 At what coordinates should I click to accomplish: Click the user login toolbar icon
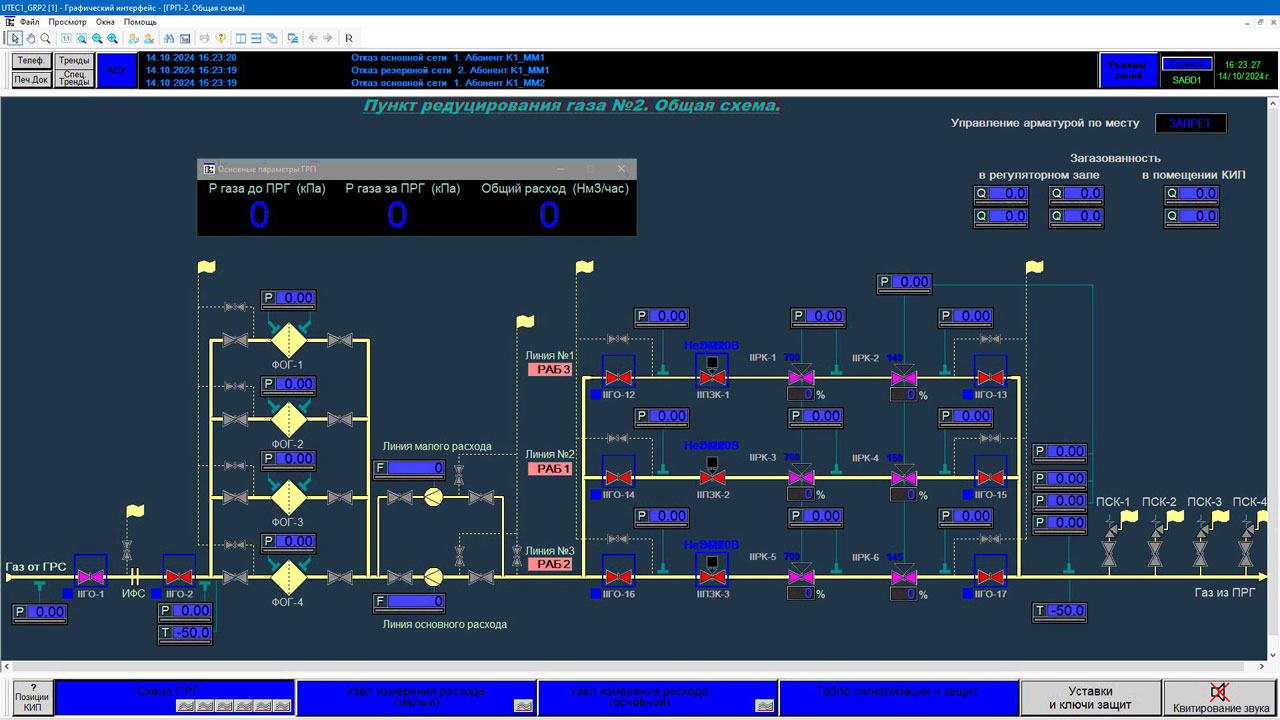pos(133,38)
